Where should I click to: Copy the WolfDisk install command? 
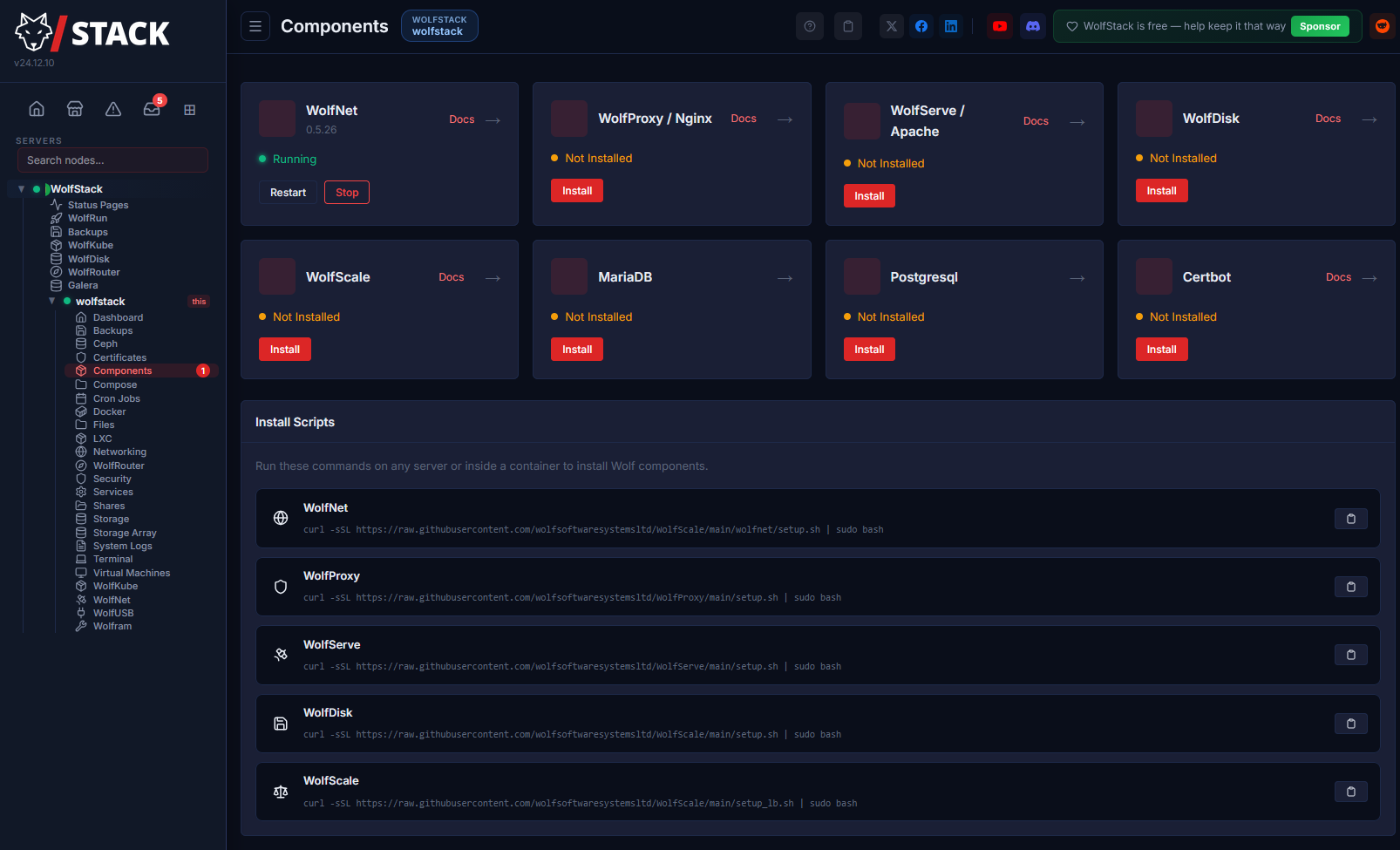(1351, 724)
